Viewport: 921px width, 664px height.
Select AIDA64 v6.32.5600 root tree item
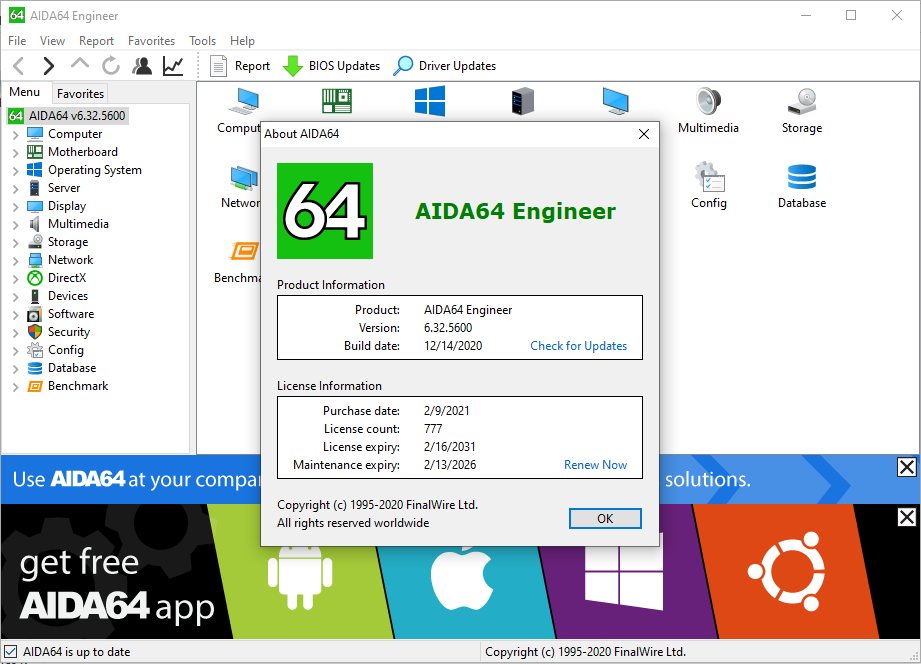click(x=77, y=116)
